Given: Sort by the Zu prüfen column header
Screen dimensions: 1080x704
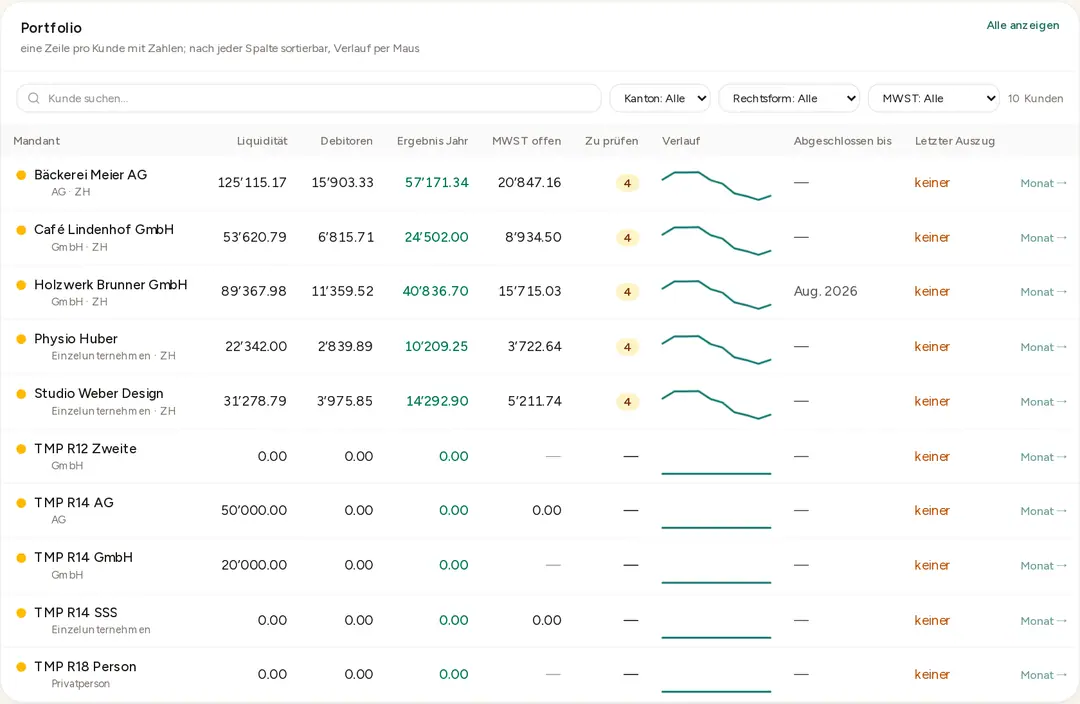Looking at the screenshot, I should pyautogui.click(x=612, y=141).
